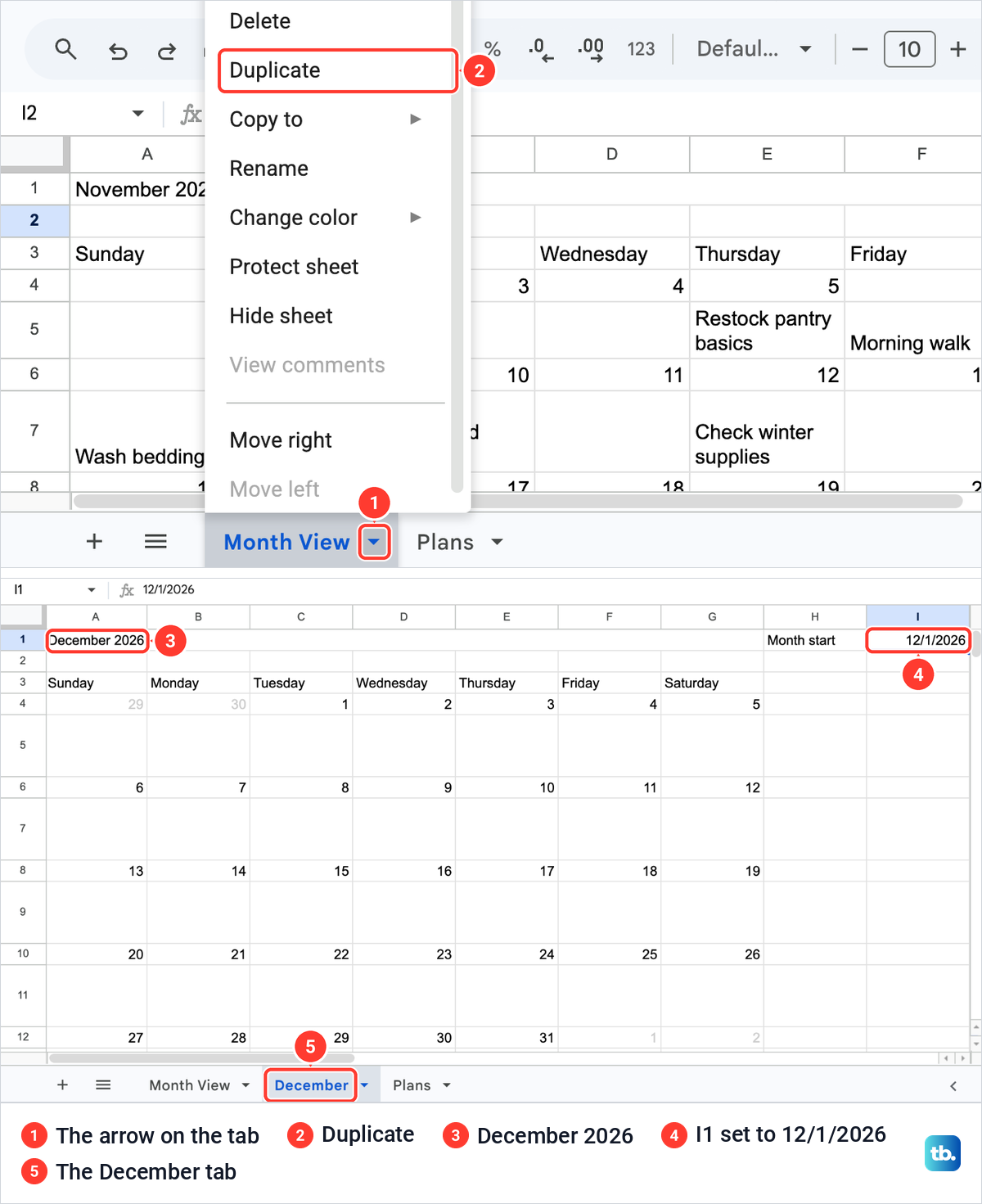Click the blue Month View tab
This screenshot has height=1204, width=982.
[286, 542]
